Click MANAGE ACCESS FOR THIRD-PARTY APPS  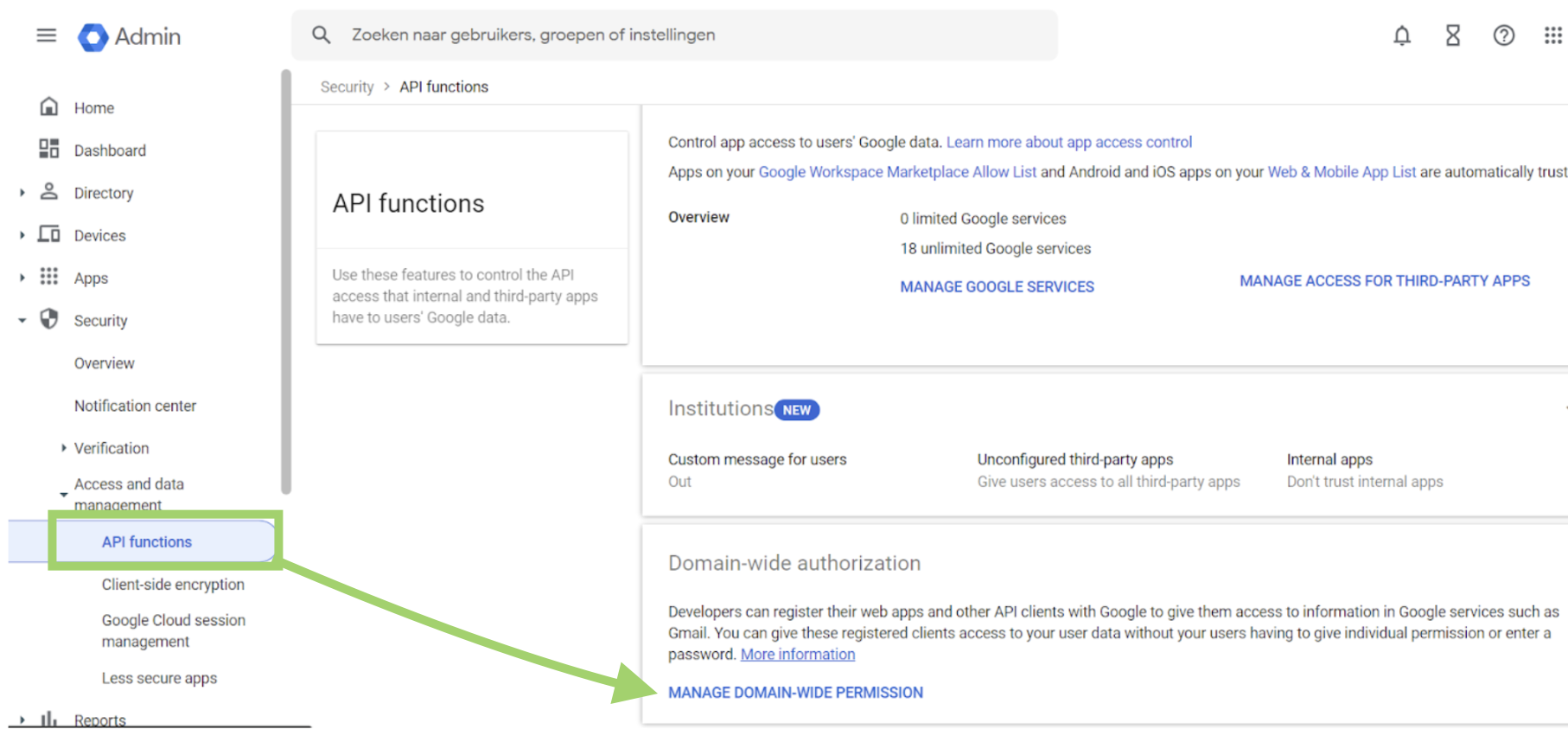[x=1385, y=281]
